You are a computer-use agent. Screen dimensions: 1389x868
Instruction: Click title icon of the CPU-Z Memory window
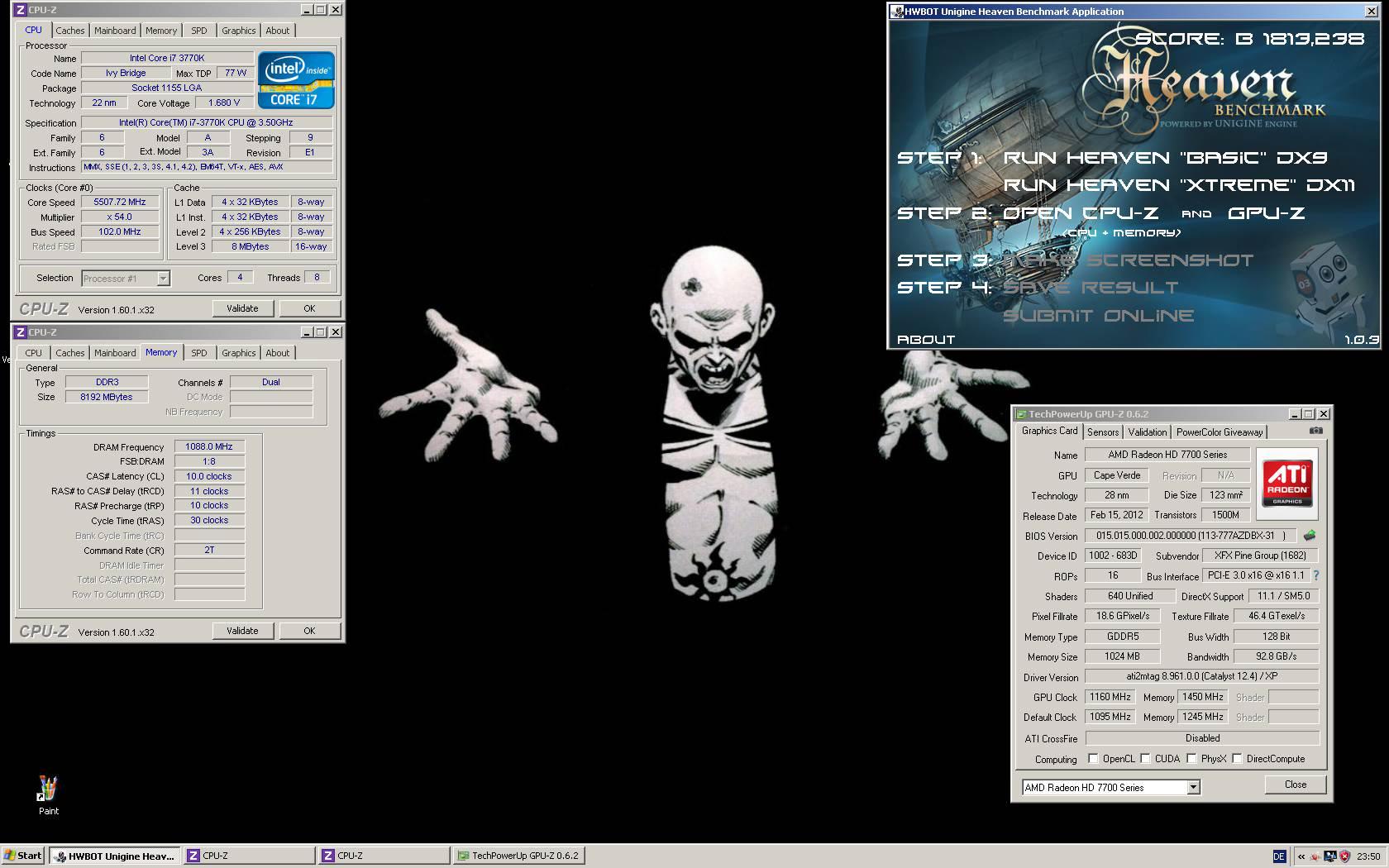pyautogui.click(x=21, y=332)
